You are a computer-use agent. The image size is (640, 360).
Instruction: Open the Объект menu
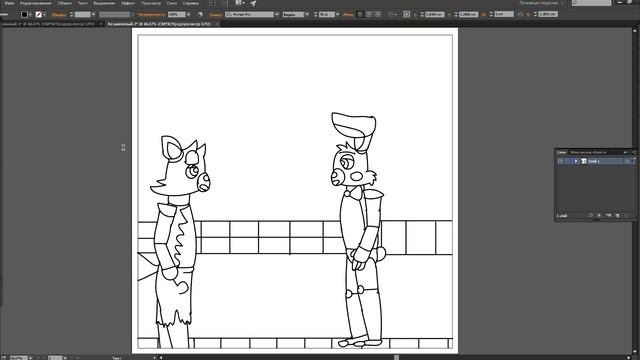[64, 3]
